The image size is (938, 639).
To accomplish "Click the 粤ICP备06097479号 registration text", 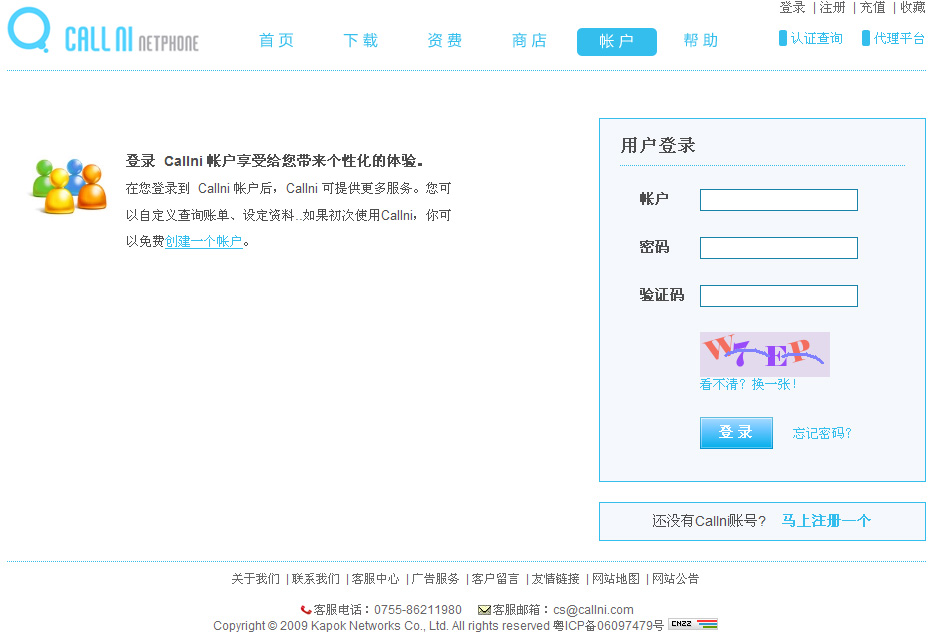I will pyautogui.click(x=608, y=626).
